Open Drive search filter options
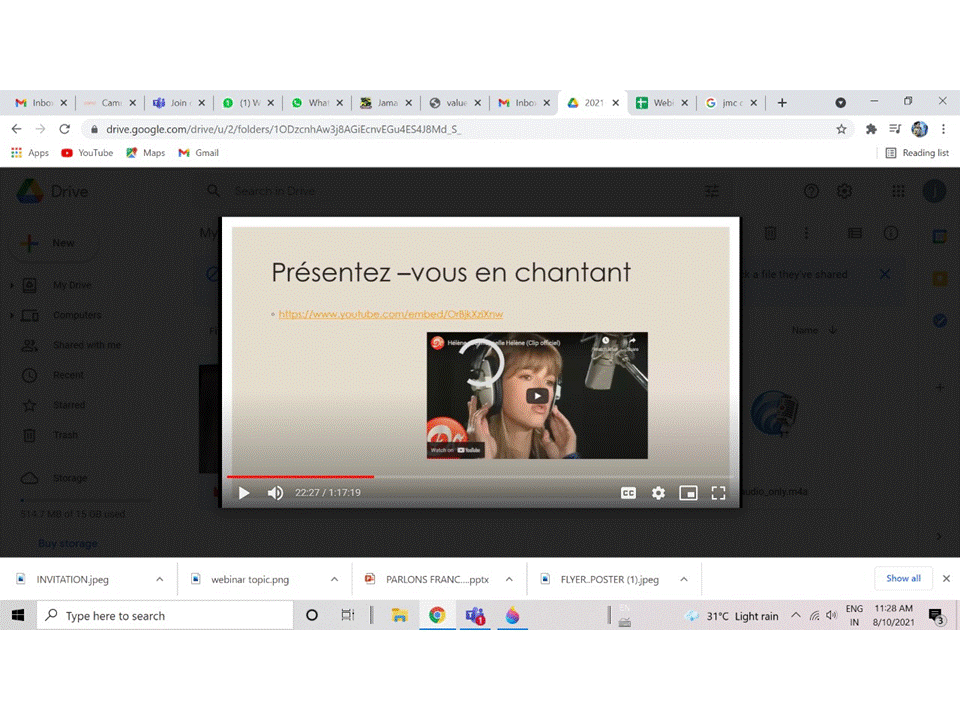960x720 pixels. pos(711,192)
